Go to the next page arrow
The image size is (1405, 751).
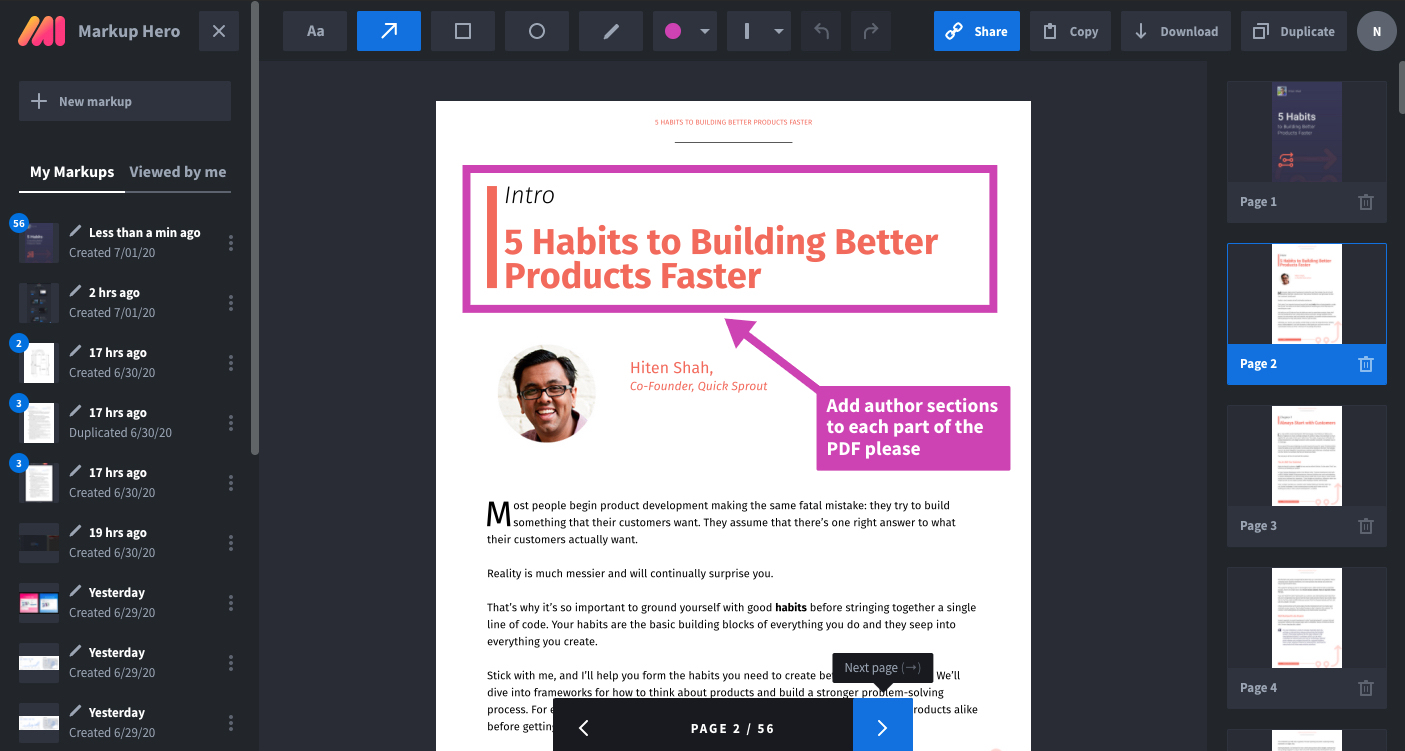(x=882, y=728)
